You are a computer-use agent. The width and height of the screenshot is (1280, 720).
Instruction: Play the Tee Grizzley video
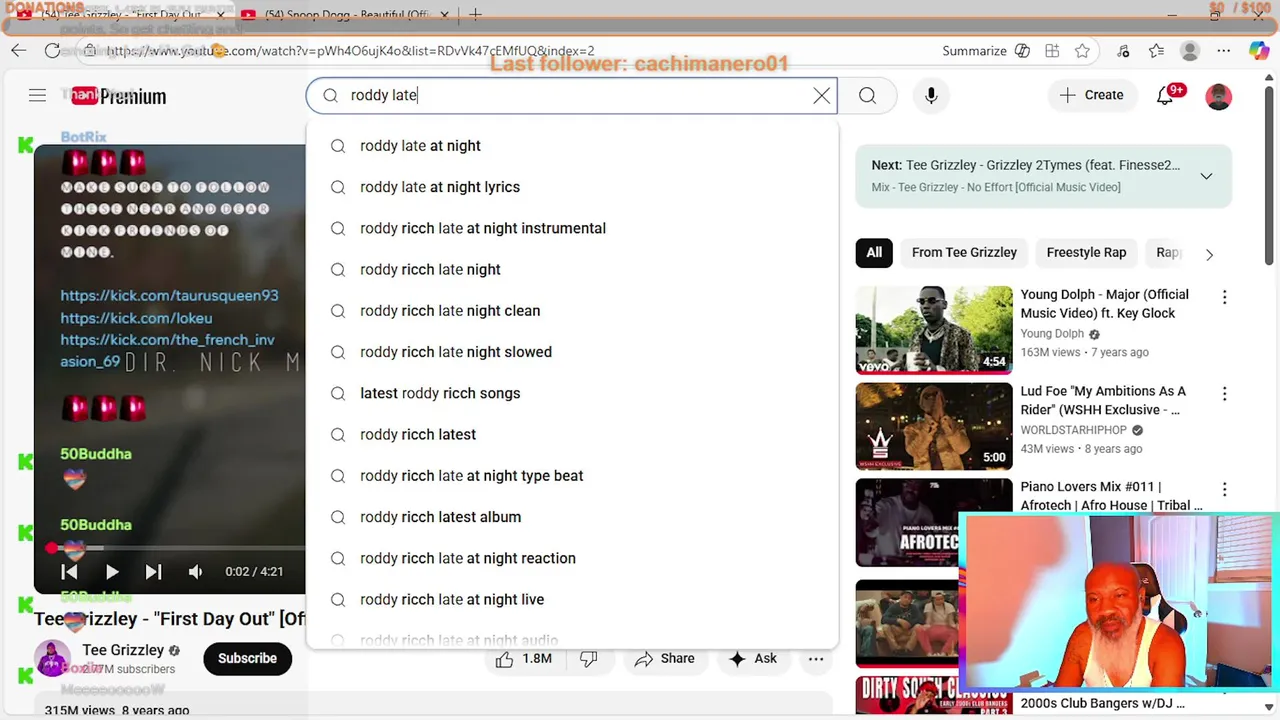coord(112,572)
